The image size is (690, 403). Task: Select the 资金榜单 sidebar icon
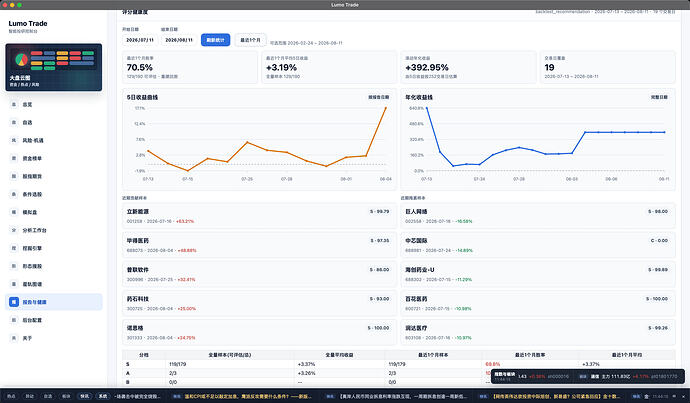14,158
